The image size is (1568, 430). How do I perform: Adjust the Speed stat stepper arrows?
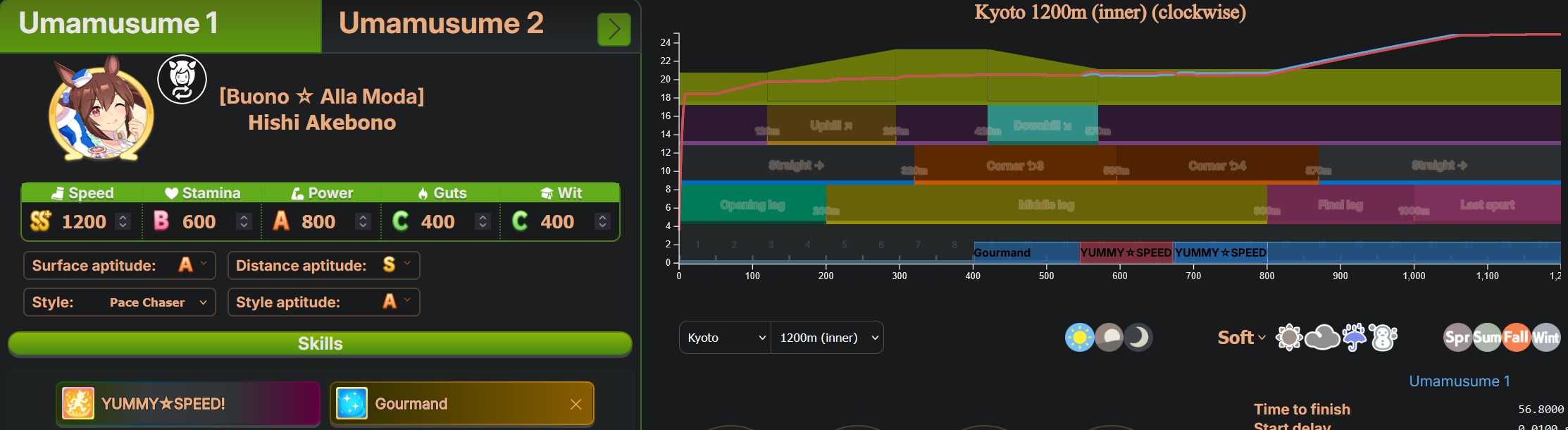click(x=123, y=221)
